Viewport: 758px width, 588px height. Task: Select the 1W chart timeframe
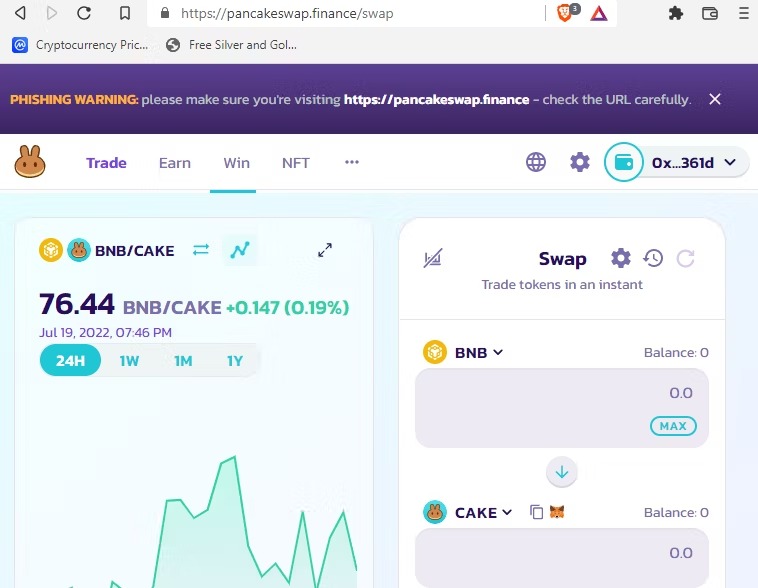point(129,361)
